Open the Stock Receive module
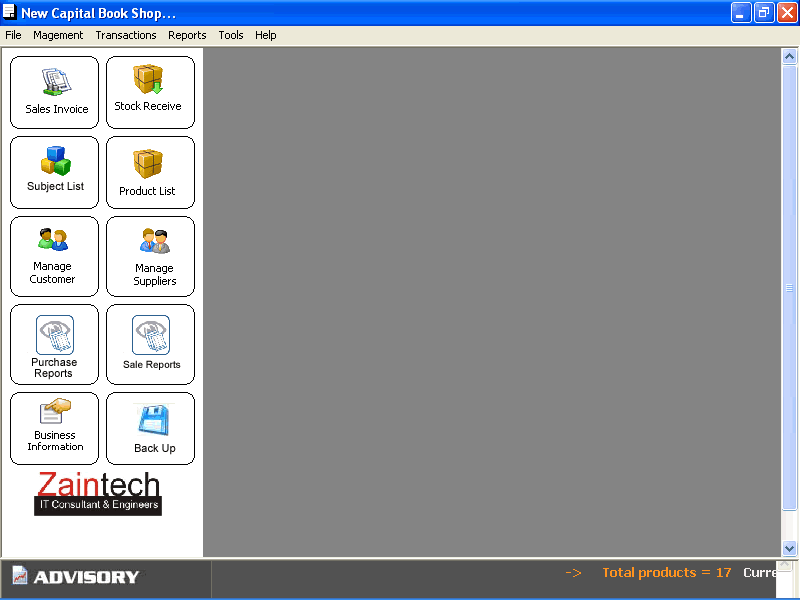 149,80
